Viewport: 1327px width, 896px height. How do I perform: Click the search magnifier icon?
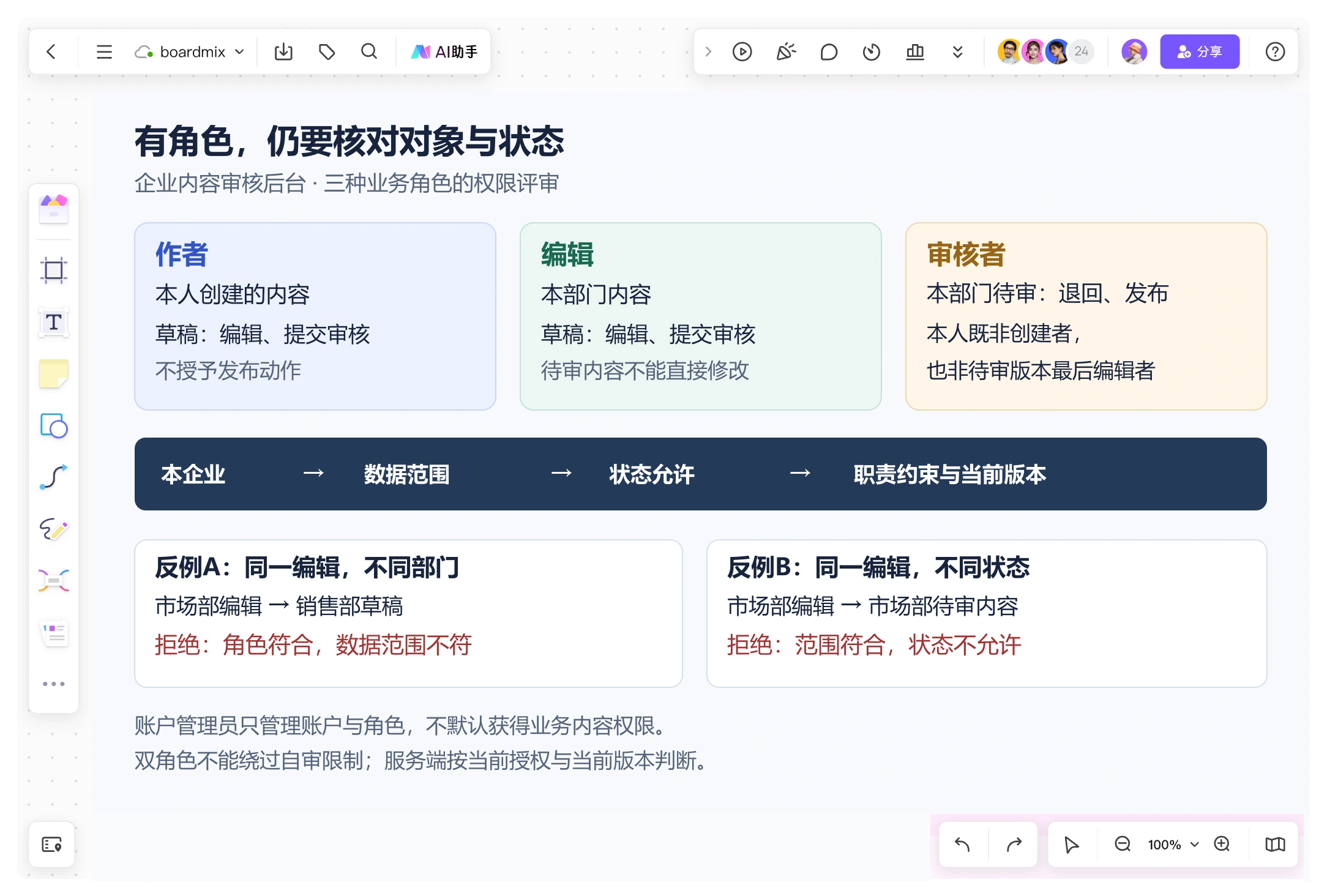(x=369, y=51)
